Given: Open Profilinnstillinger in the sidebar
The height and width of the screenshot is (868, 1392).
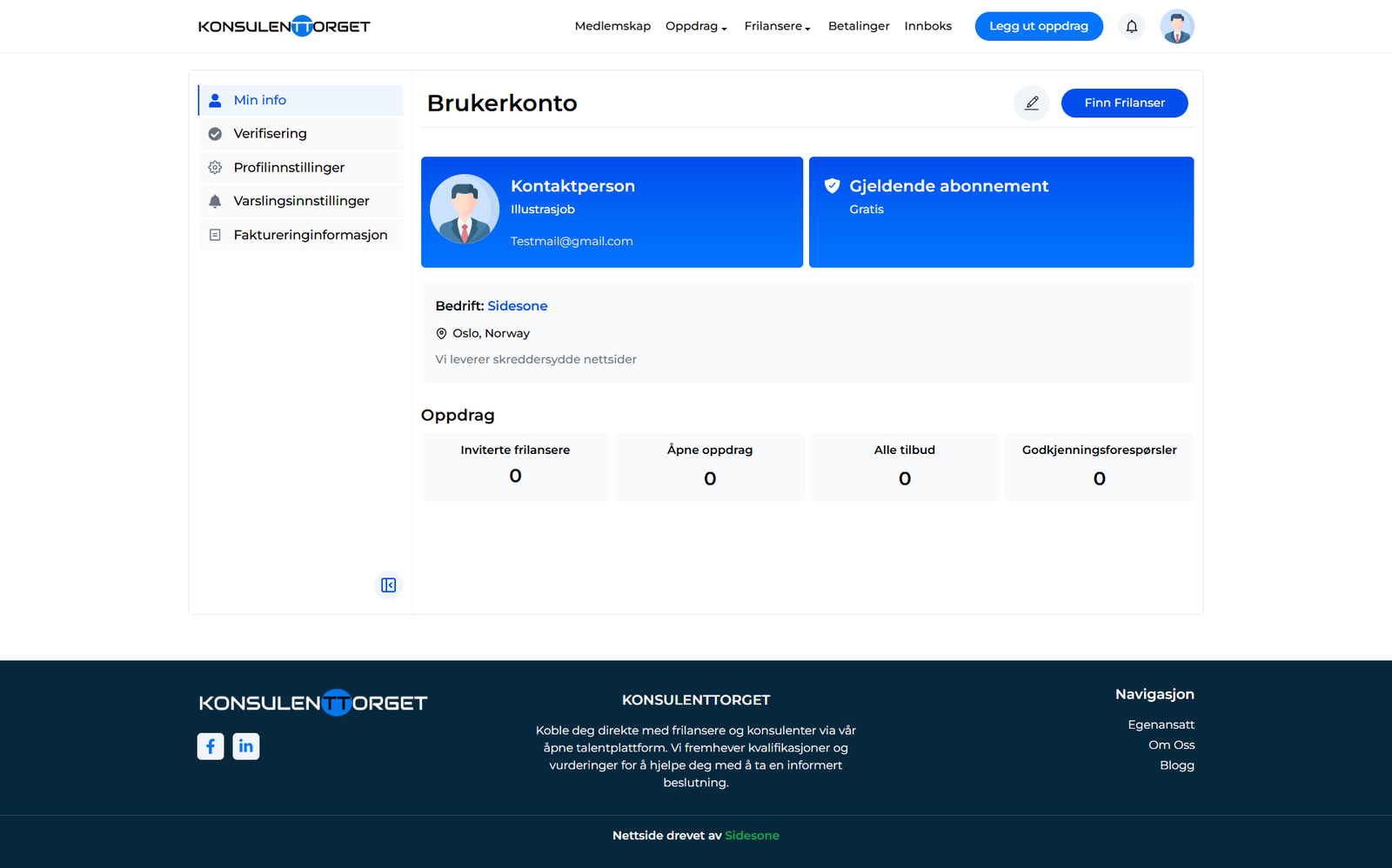Looking at the screenshot, I should pyautogui.click(x=289, y=168).
